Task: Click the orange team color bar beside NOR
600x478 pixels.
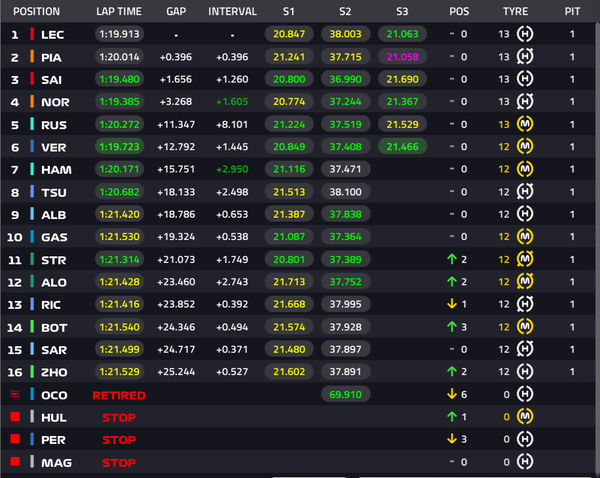Action: point(32,101)
